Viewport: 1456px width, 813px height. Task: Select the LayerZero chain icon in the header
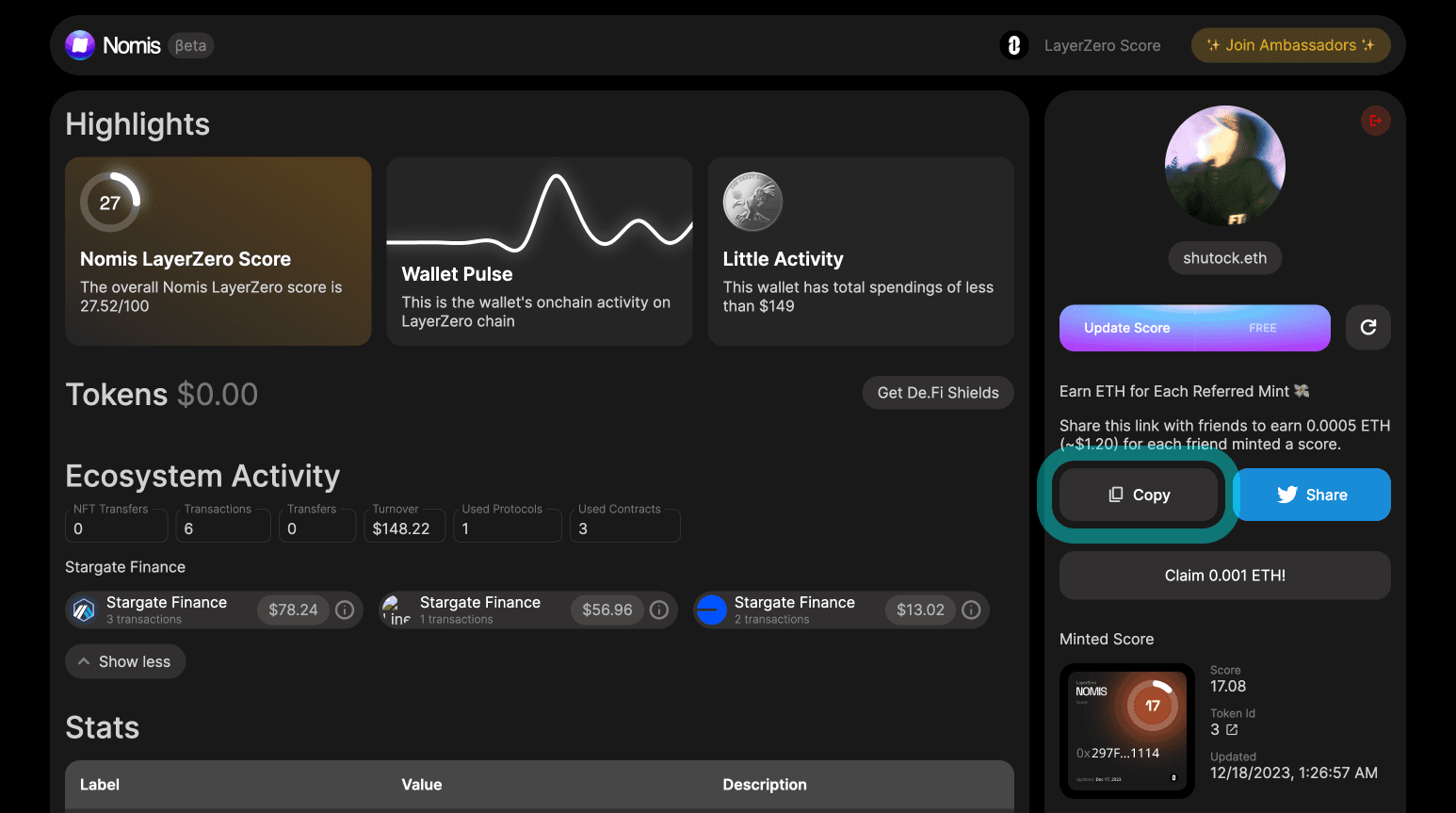click(x=1014, y=44)
